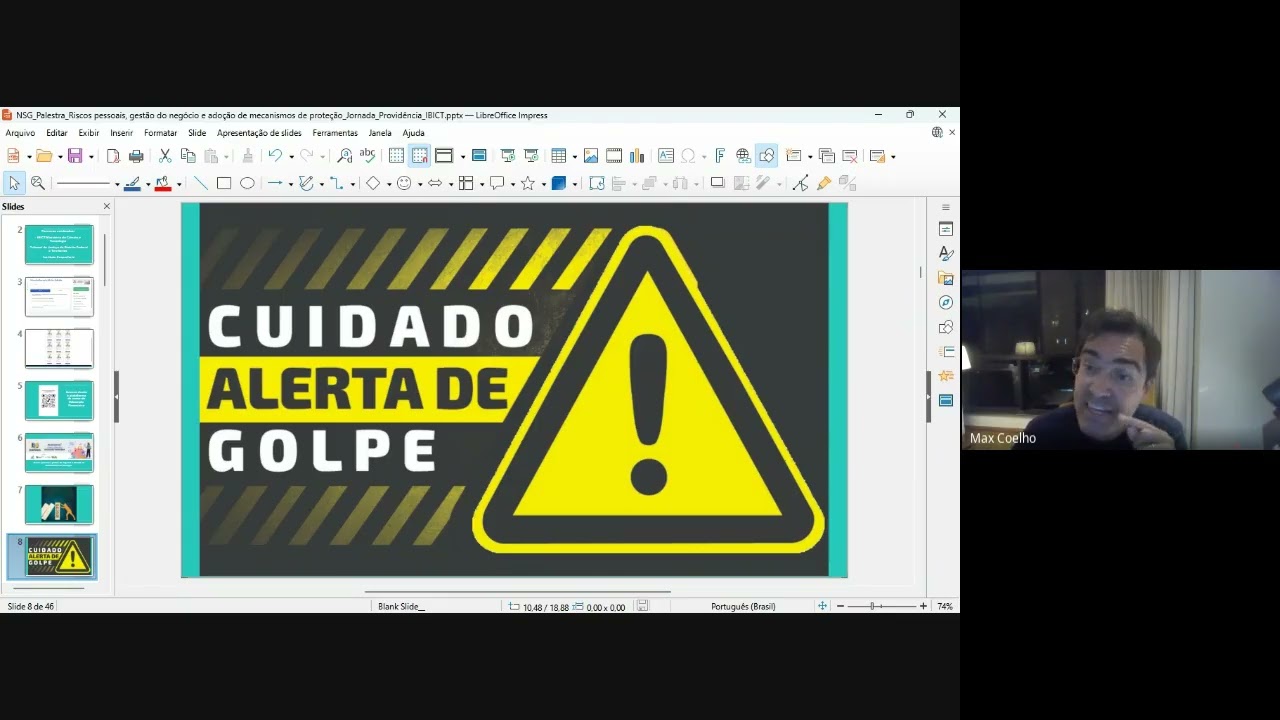
Task: Run the spelling check (abc icon)
Action: [x=367, y=156]
